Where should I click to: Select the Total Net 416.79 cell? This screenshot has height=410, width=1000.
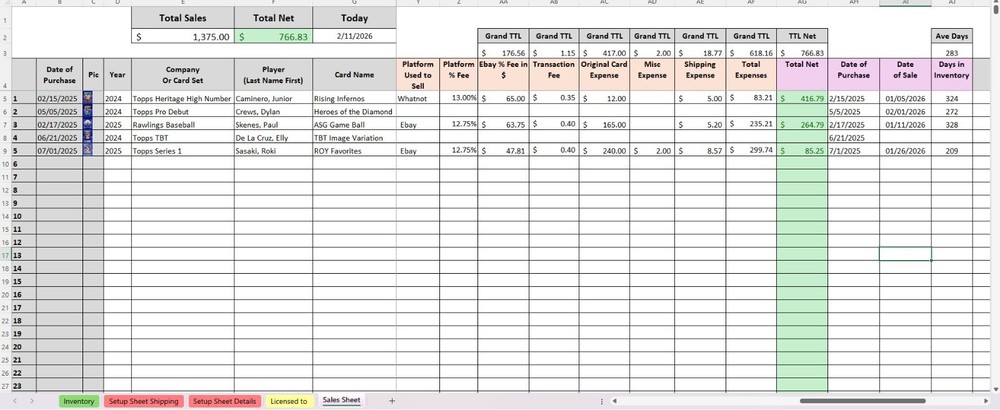click(x=802, y=98)
